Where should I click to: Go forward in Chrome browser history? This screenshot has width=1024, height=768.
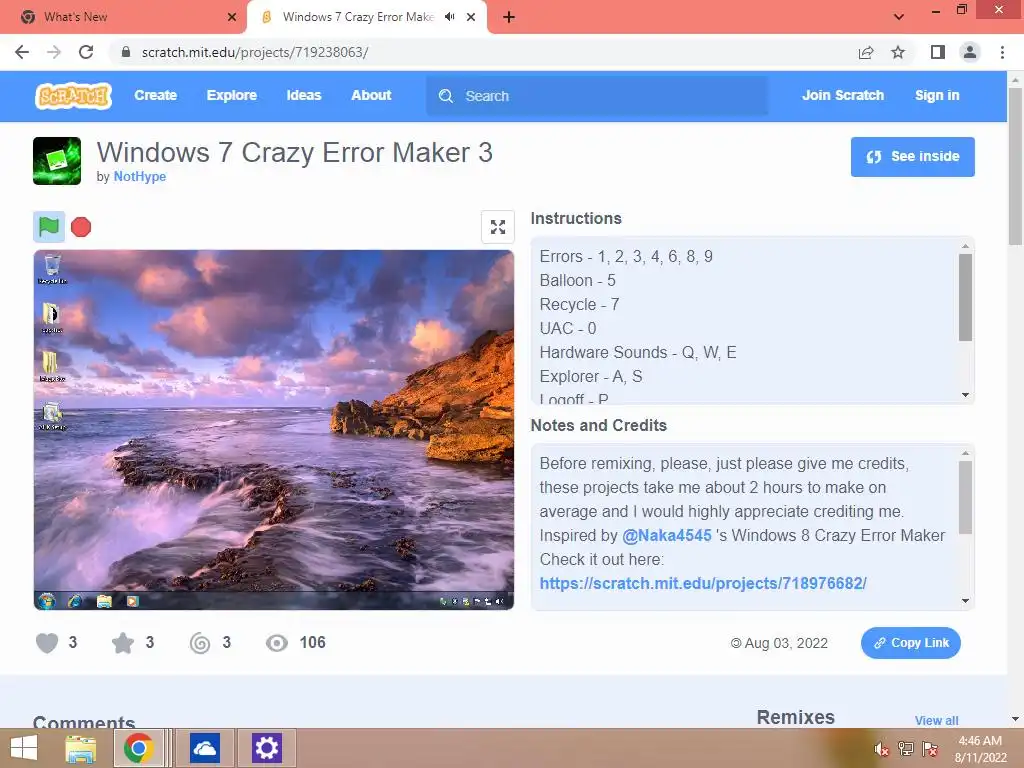(54, 52)
